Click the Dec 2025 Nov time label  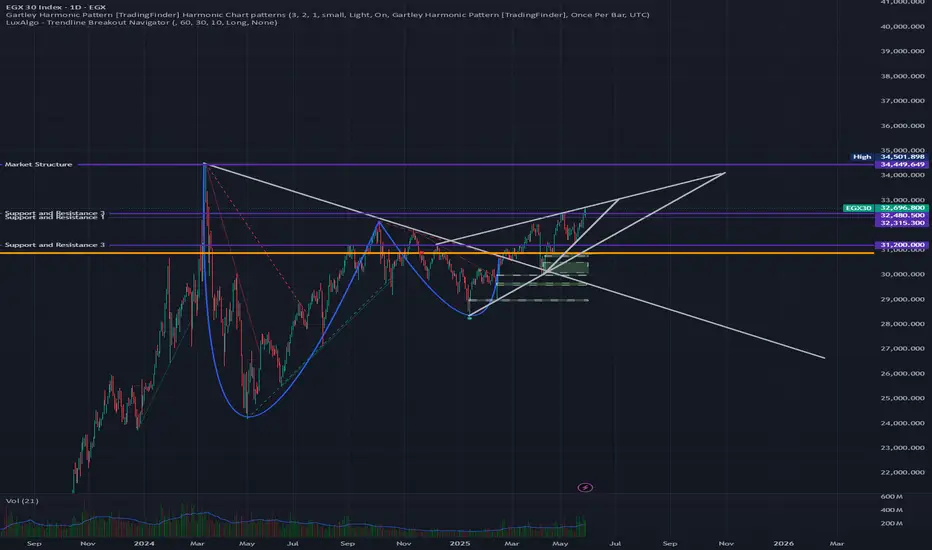tap(726, 543)
